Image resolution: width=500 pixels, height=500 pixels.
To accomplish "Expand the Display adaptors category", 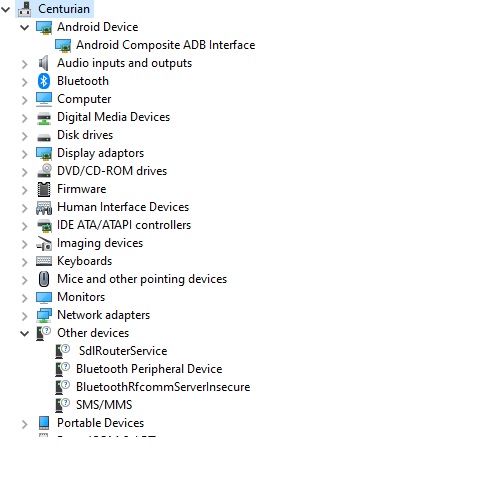I will tap(24, 154).
